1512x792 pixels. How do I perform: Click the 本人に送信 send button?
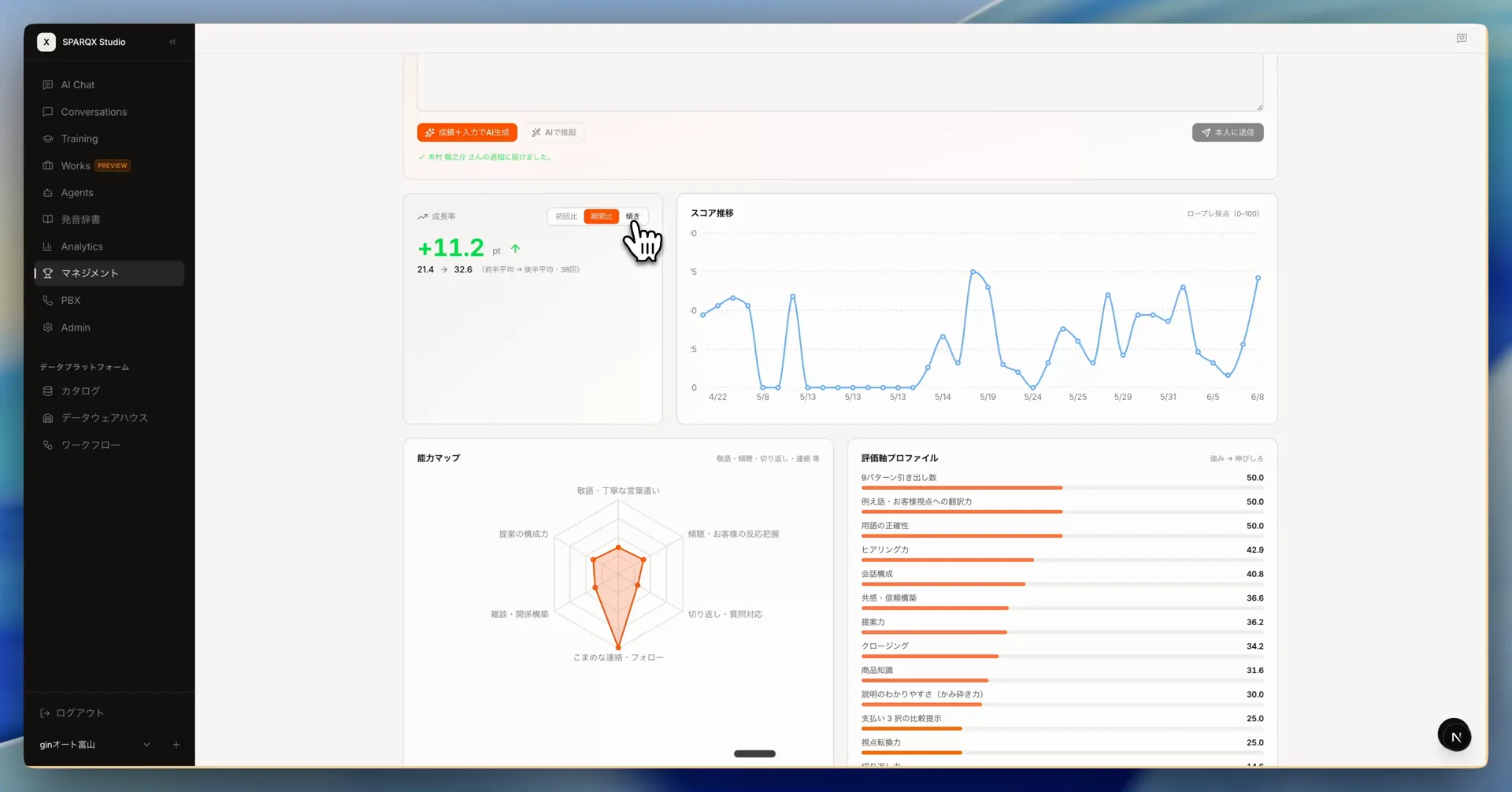click(x=1228, y=132)
